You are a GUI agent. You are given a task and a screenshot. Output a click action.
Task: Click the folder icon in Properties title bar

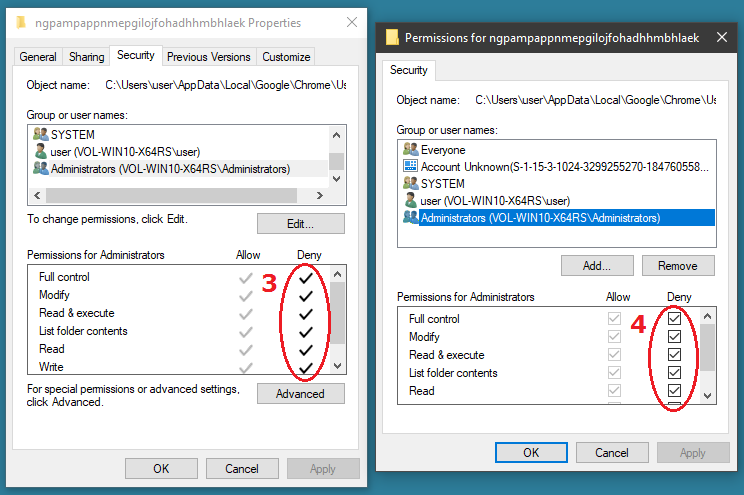[x=21, y=23]
